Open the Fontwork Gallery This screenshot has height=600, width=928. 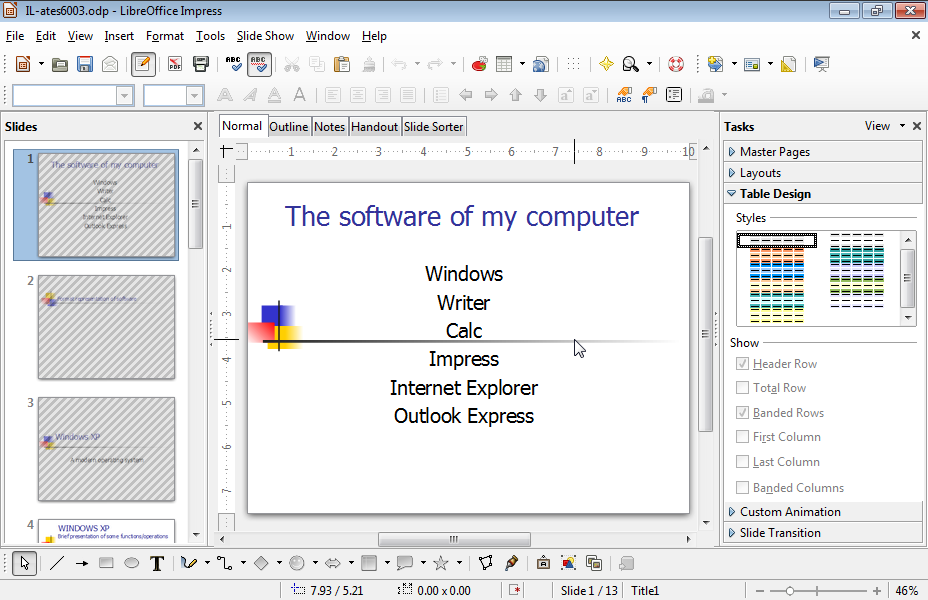click(543, 563)
